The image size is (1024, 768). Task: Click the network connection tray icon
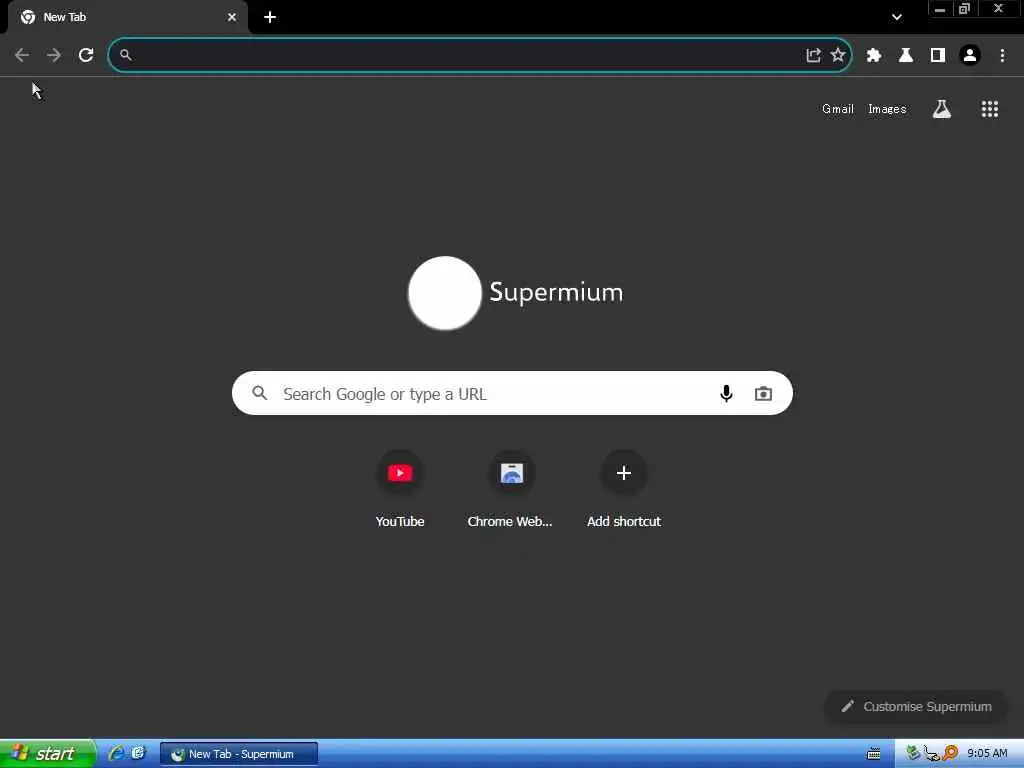[x=931, y=754]
